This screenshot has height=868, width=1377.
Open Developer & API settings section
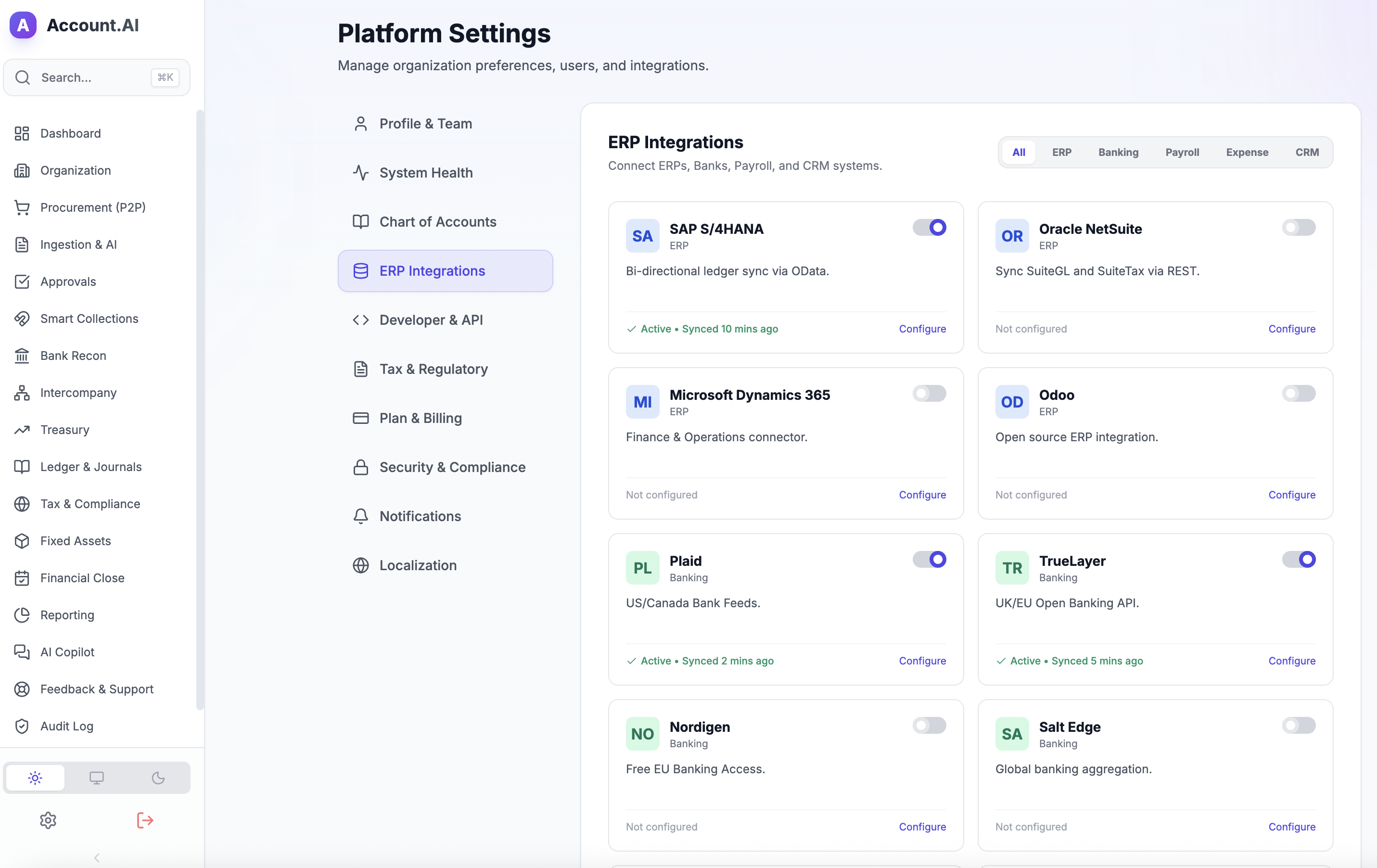(431, 319)
